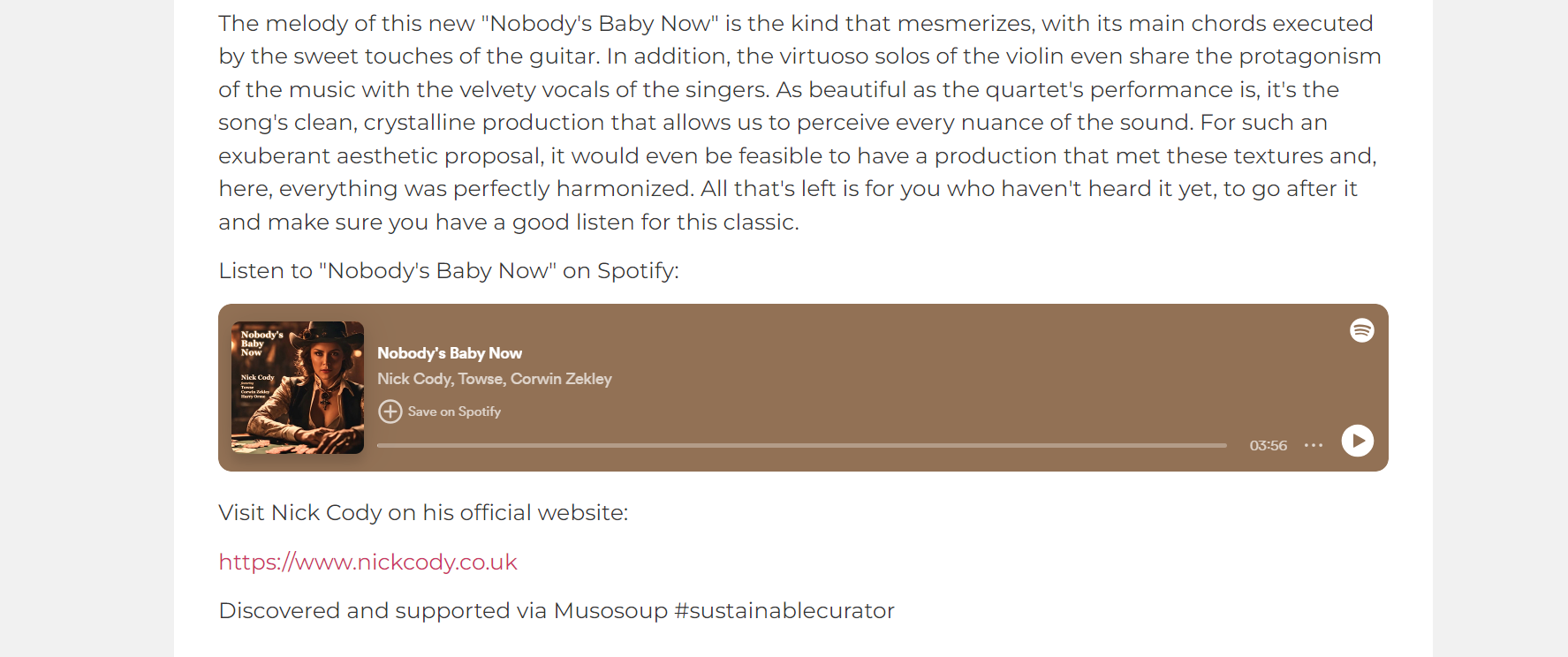1568x657 pixels.
Task: Open the Nobody's Baby Now album cover
Action: pos(298,388)
